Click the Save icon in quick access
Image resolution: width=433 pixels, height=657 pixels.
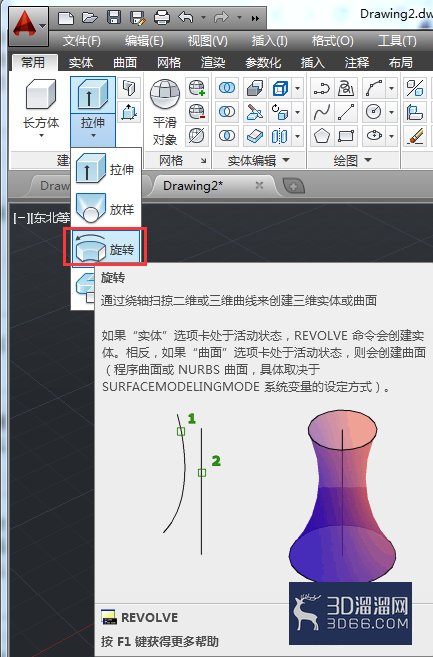114,18
